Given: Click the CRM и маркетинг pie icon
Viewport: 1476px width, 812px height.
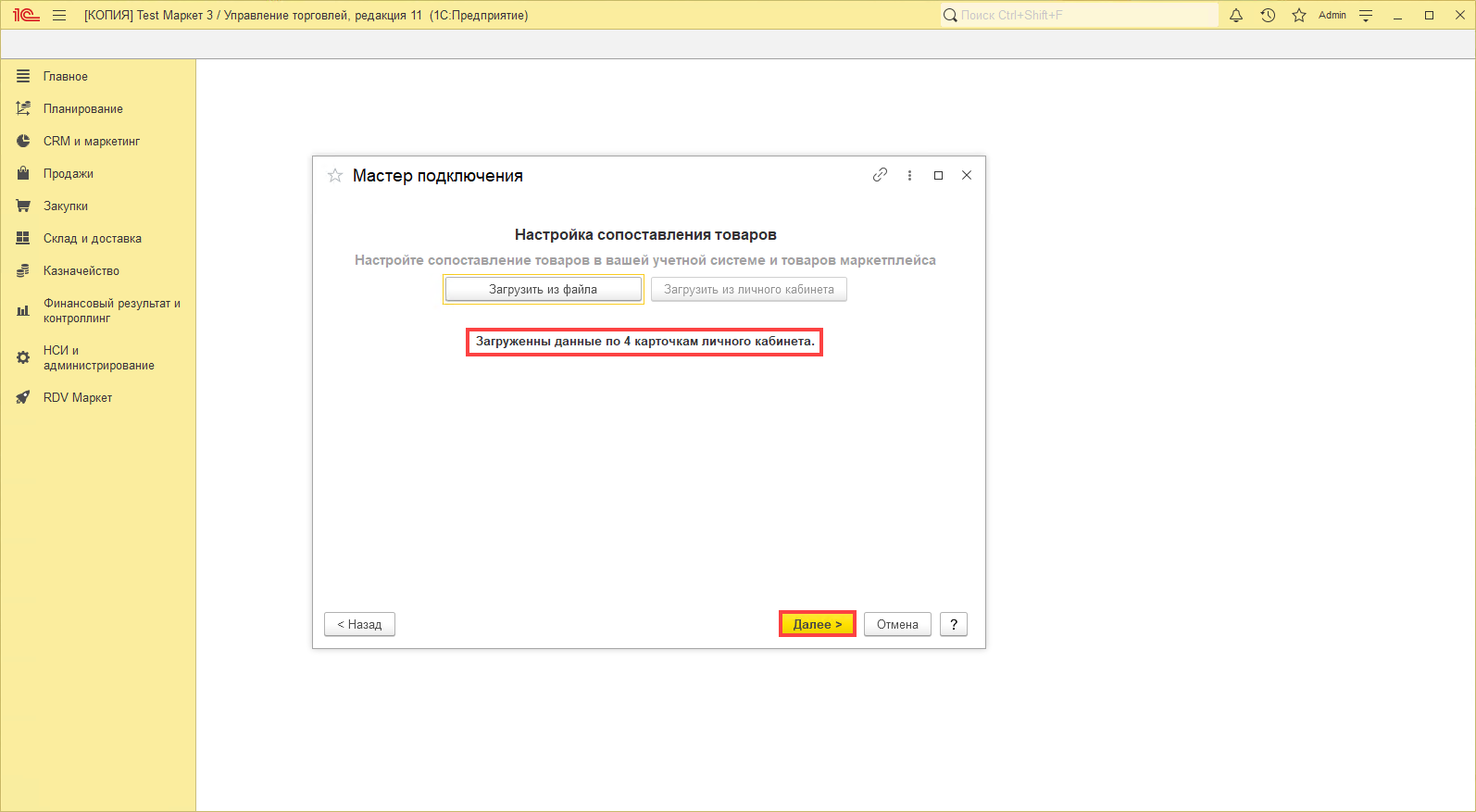Looking at the screenshot, I should point(23,141).
